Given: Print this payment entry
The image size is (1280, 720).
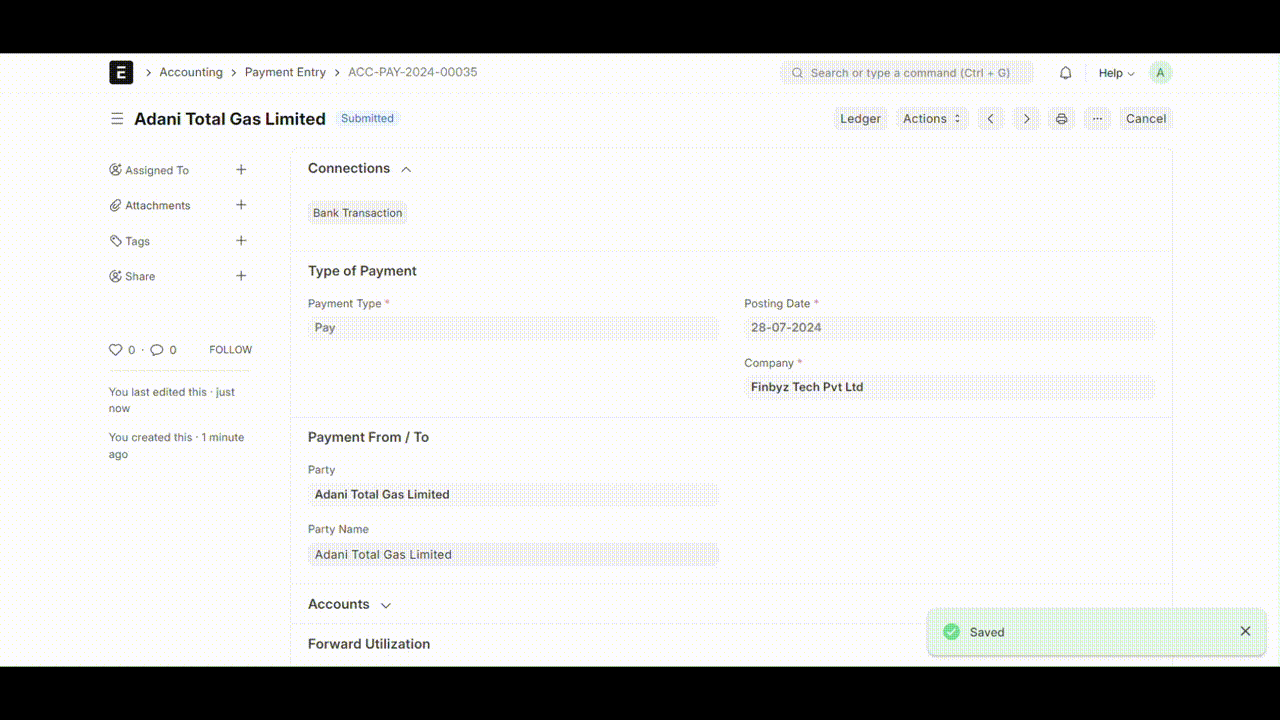Looking at the screenshot, I should [x=1062, y=119].
